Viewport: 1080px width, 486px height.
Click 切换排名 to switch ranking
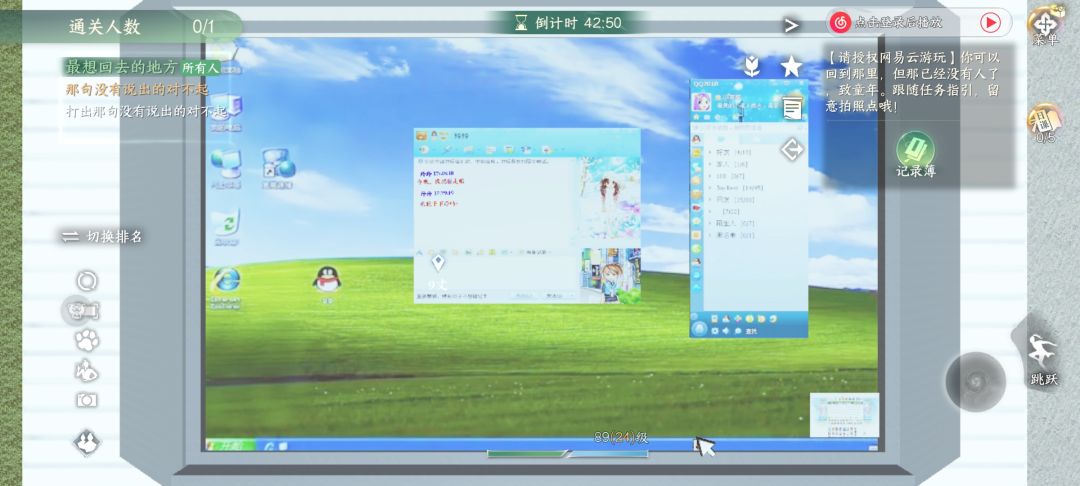point(102,237)
